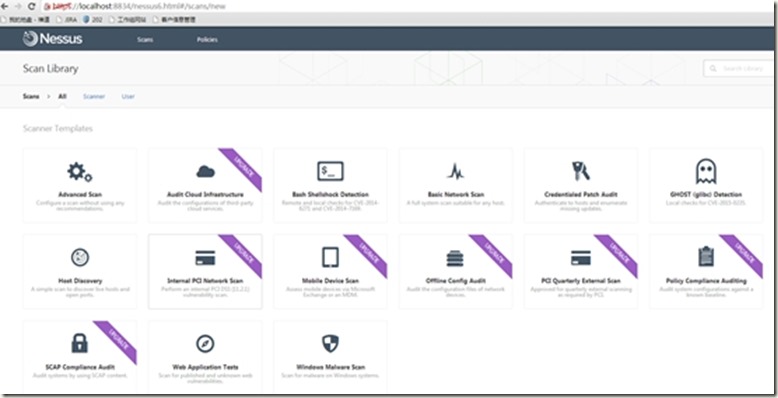This screenshot has height=398, width=778.
Task: Click the Audit Cloud Infrastructure title
Action: tap(205, 195)
